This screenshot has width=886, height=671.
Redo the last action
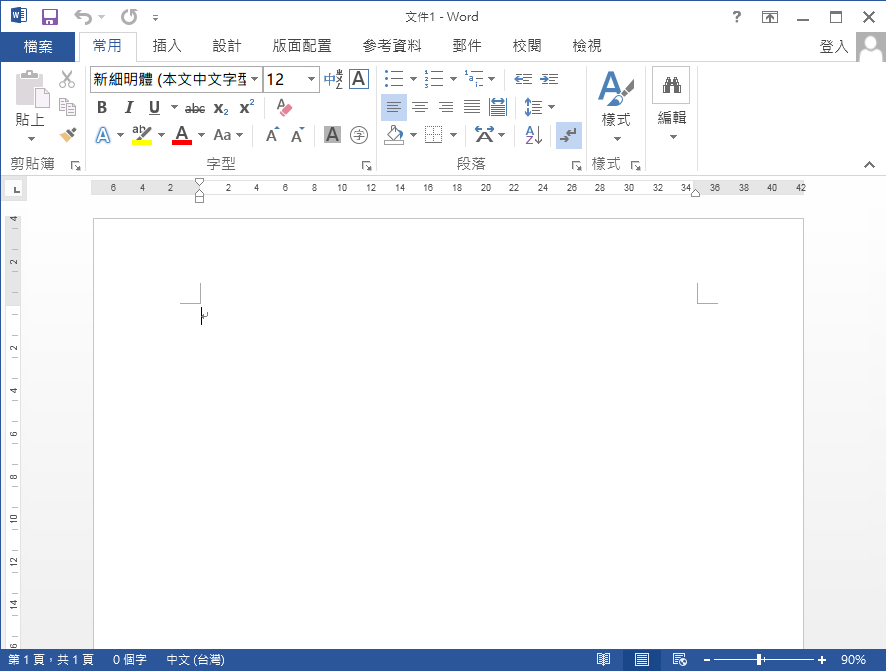click(x=129, y=17)
